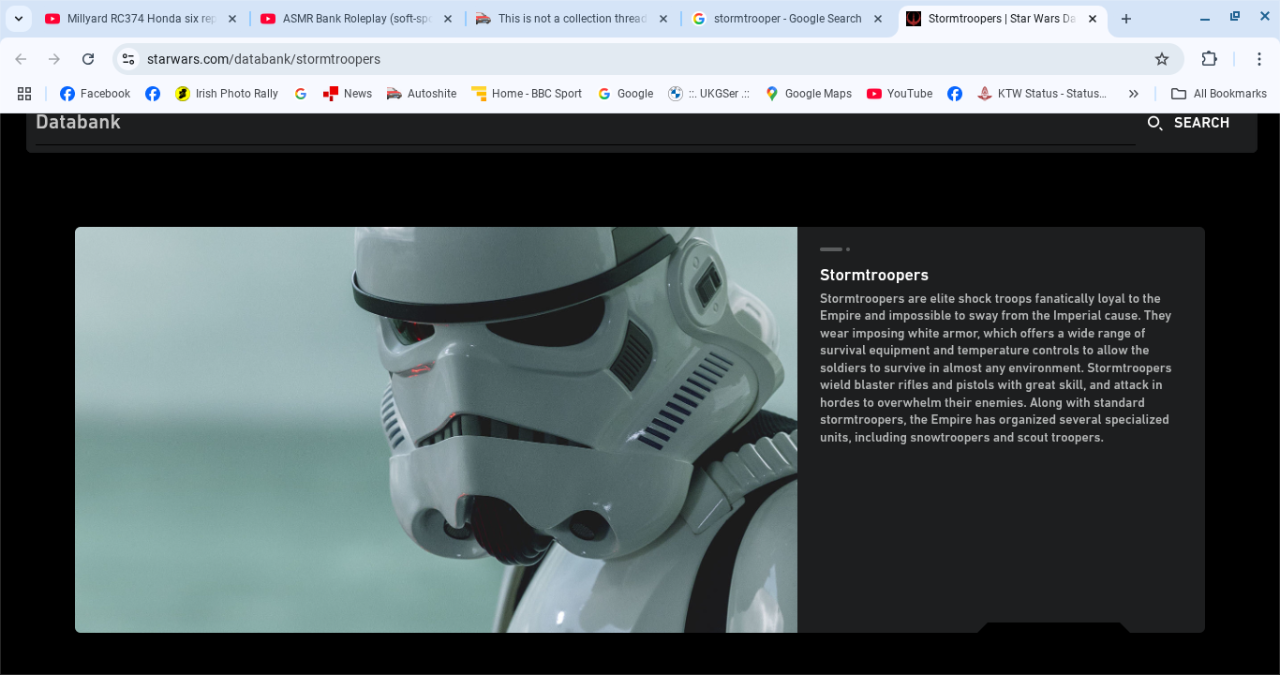Open a new tab with plus button
The height and width of the screenshot is (675, 1280).
point(1126,19)
